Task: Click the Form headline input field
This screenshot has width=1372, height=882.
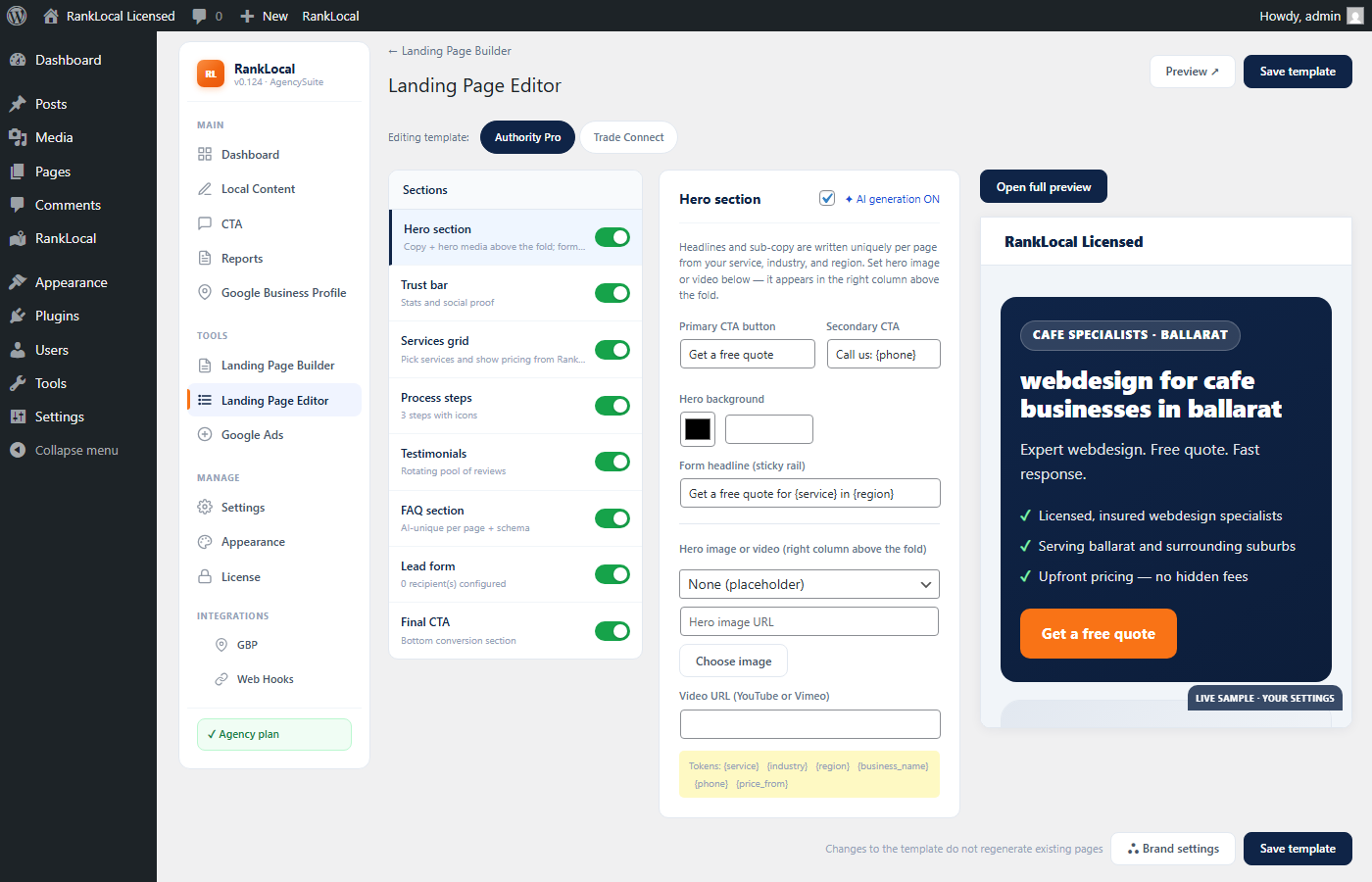Action: pos(809,493)
